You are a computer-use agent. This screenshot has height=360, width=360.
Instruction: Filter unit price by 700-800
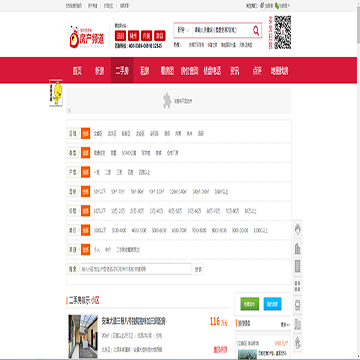click(199, 231)
